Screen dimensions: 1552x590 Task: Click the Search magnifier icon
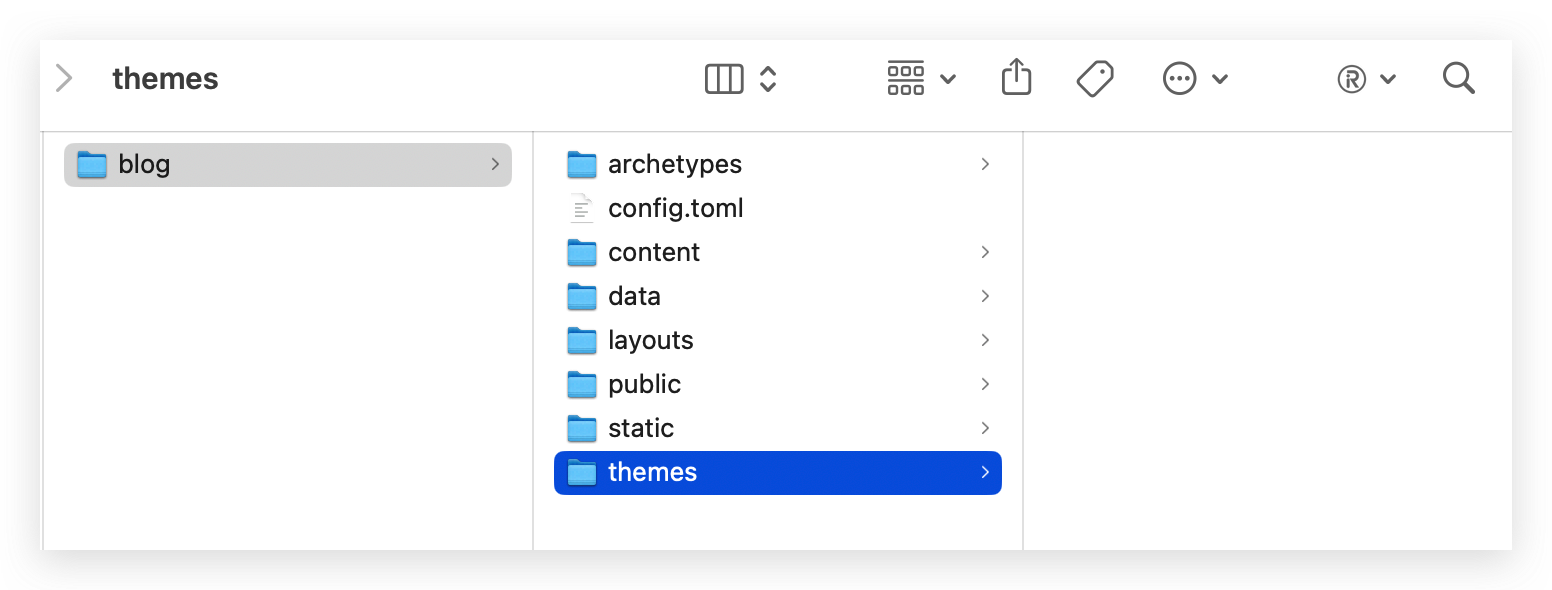(1459, 78)
